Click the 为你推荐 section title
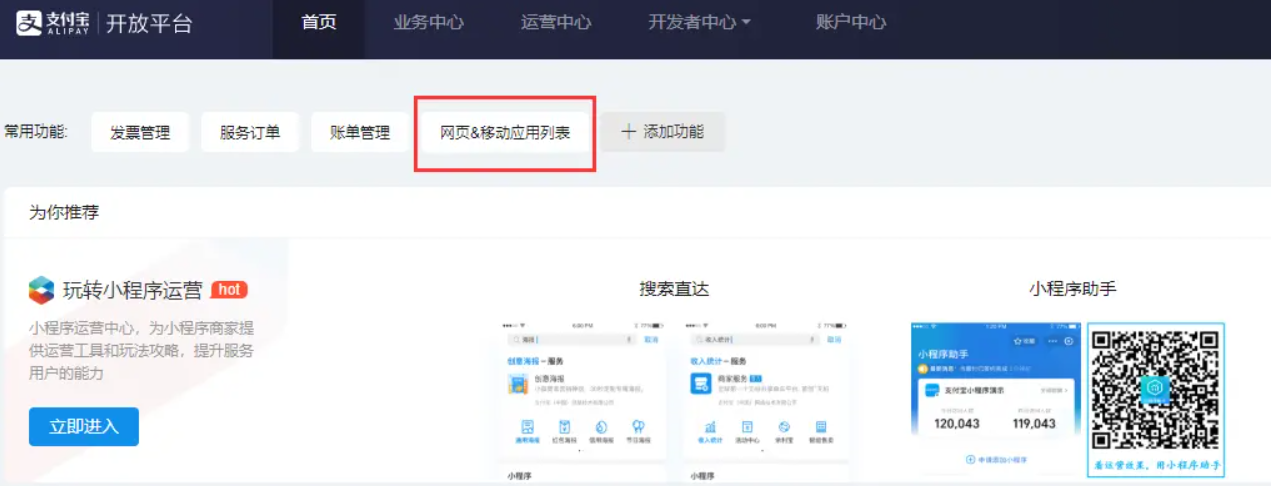The height and width of the screenshot is (486, 1271). pos(64,212)
